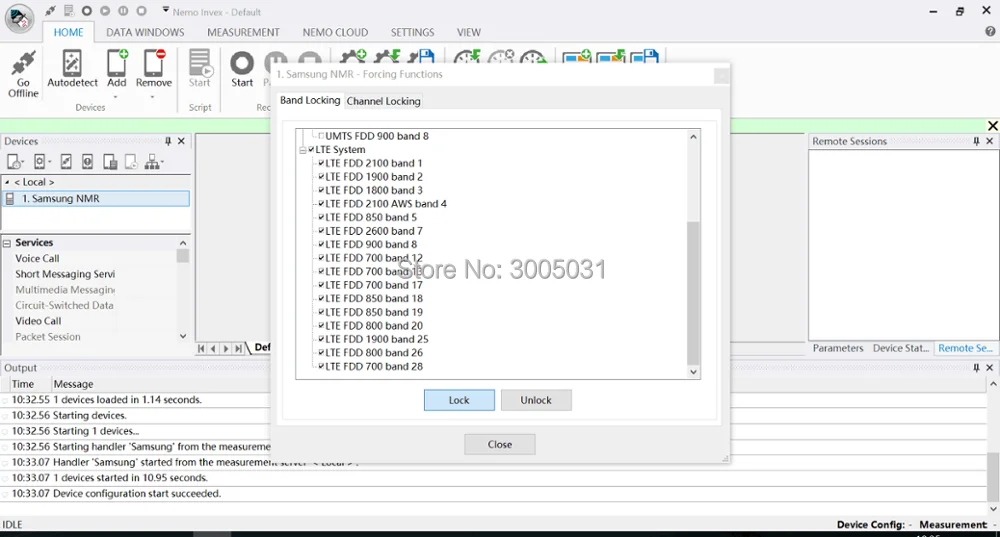Click the Start script icon

(x=200, y=63)
